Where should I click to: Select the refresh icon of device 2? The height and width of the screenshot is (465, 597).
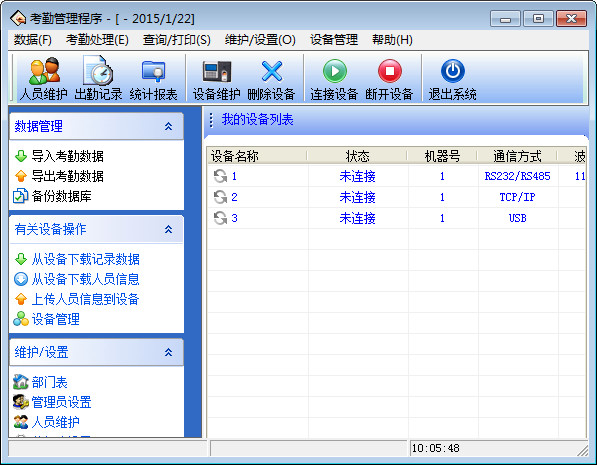tap(220, 197)
